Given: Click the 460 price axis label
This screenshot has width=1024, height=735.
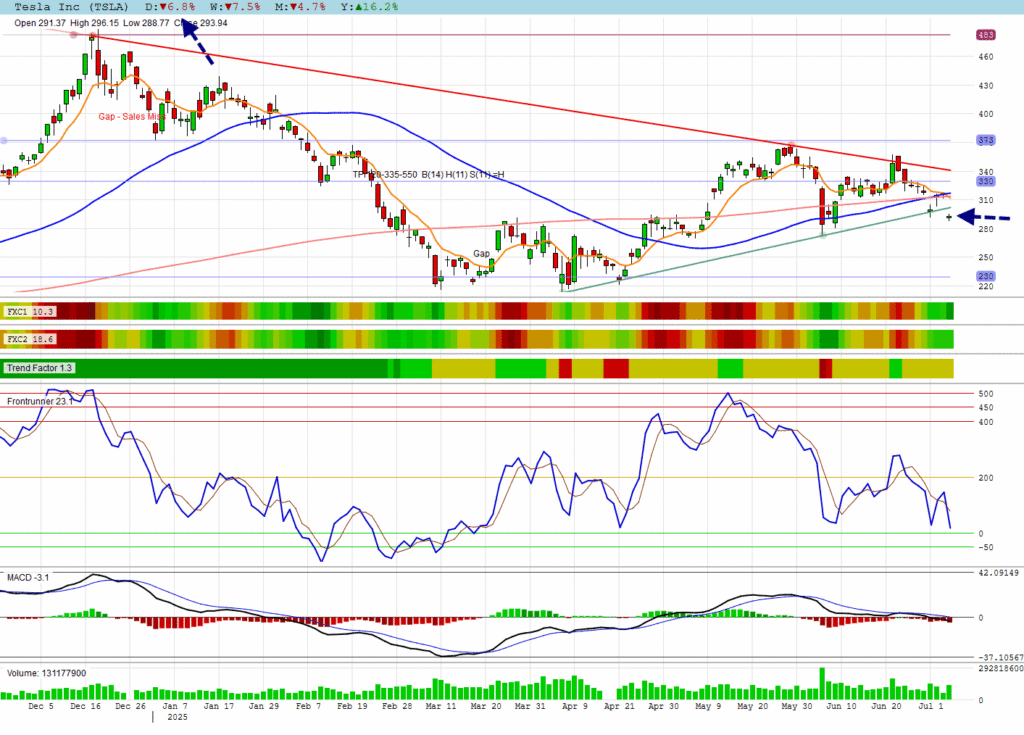Looking at the screenshot, I should tap(985, 57).
